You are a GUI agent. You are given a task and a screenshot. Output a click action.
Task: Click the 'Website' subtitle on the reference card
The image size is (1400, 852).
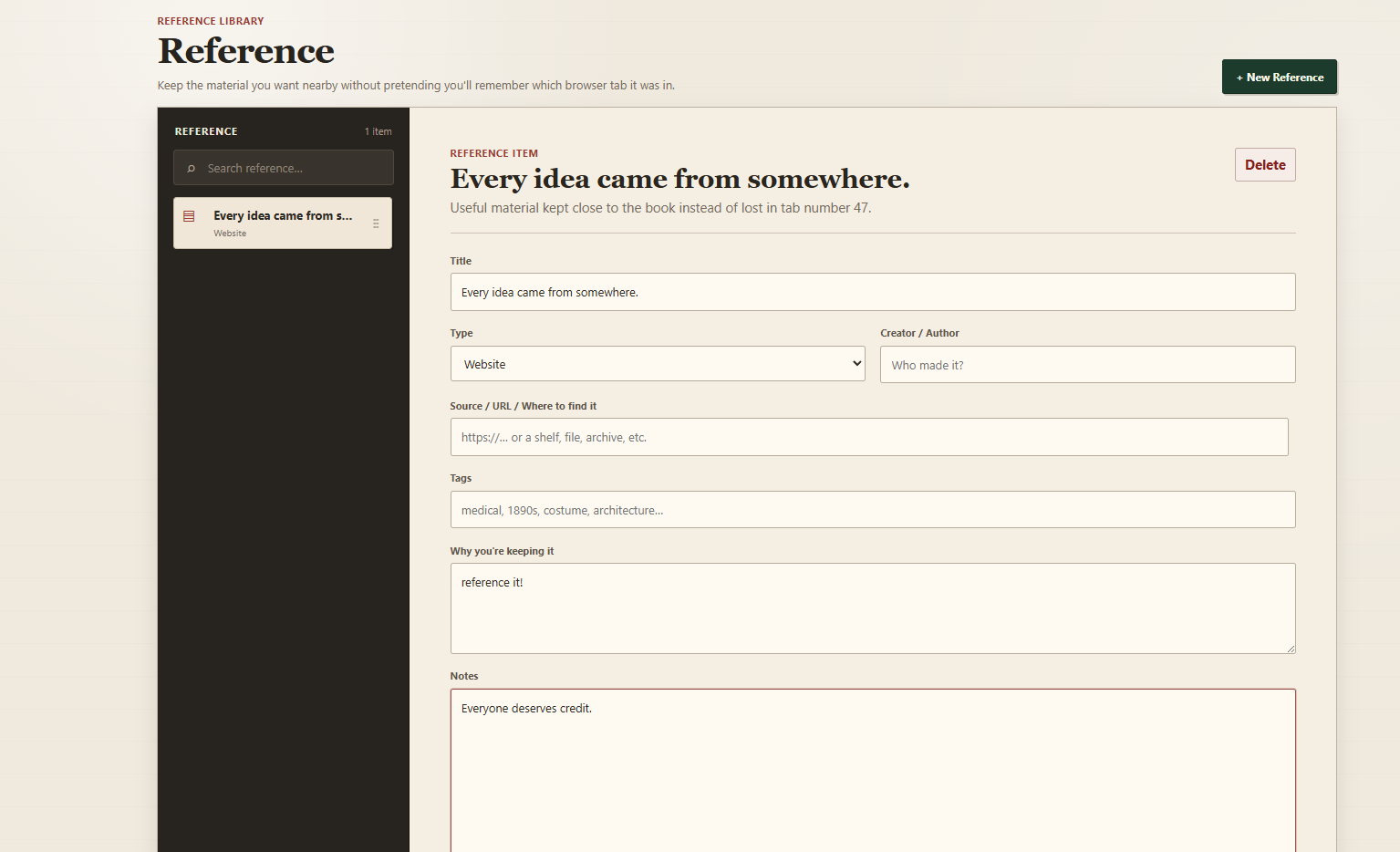pos(230,234)
